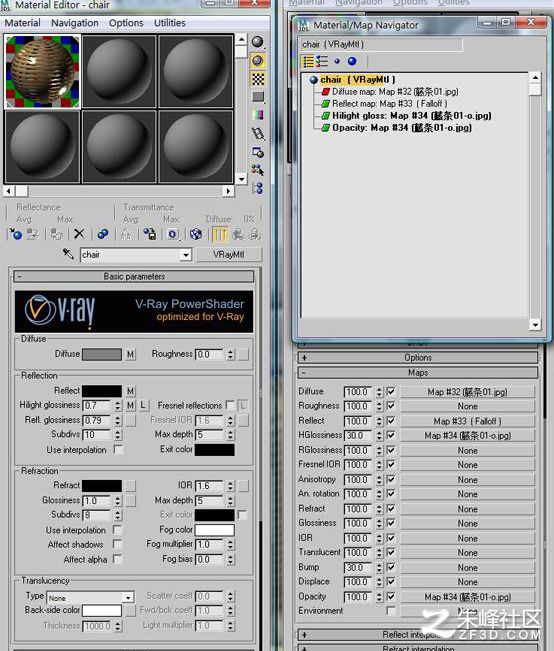This screenshot has width=554, height=651.
Task: Toggle the Backlight icon in side toolbar
Action: [258, 61]
